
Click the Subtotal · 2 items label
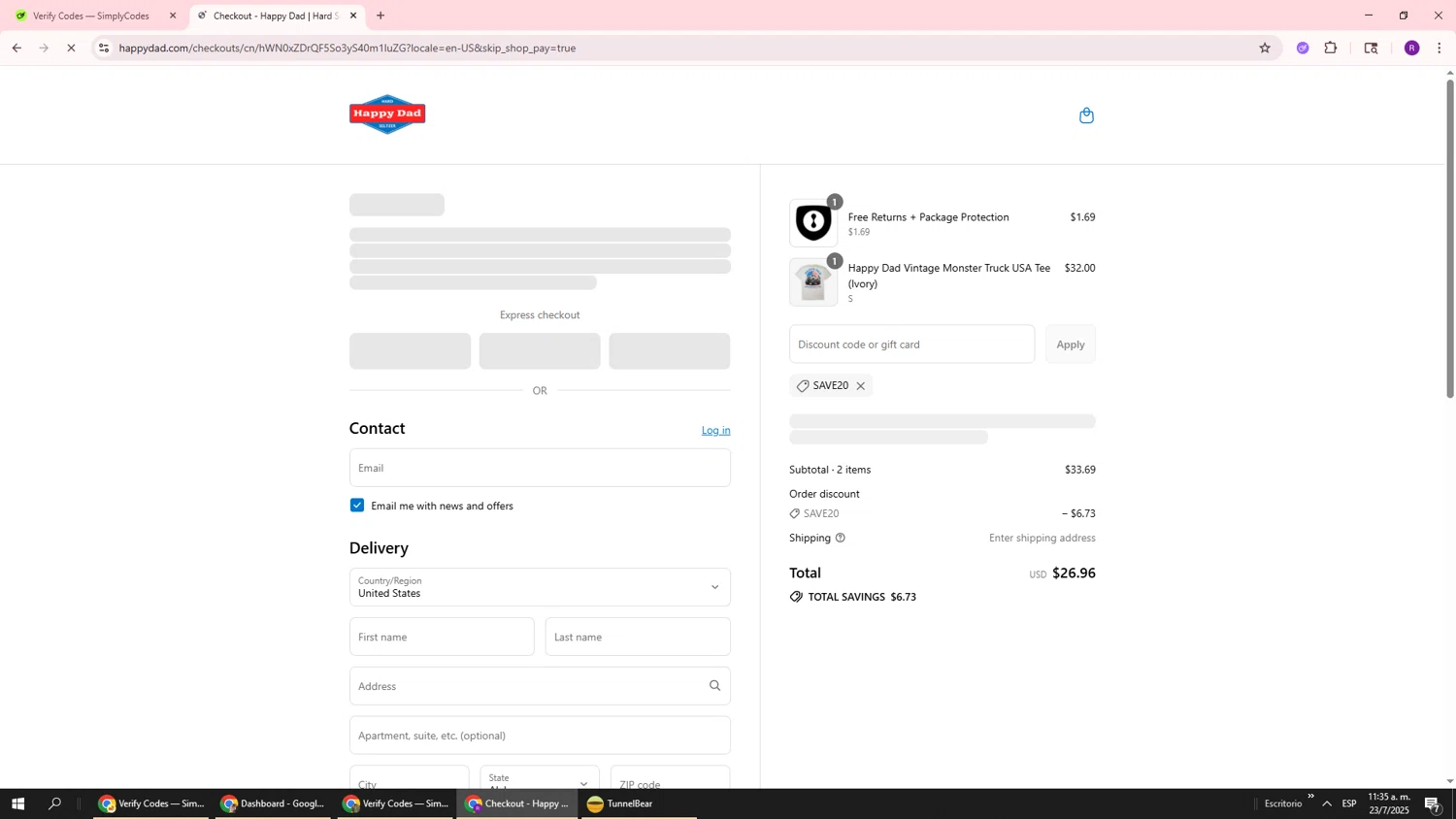[830, 470]
